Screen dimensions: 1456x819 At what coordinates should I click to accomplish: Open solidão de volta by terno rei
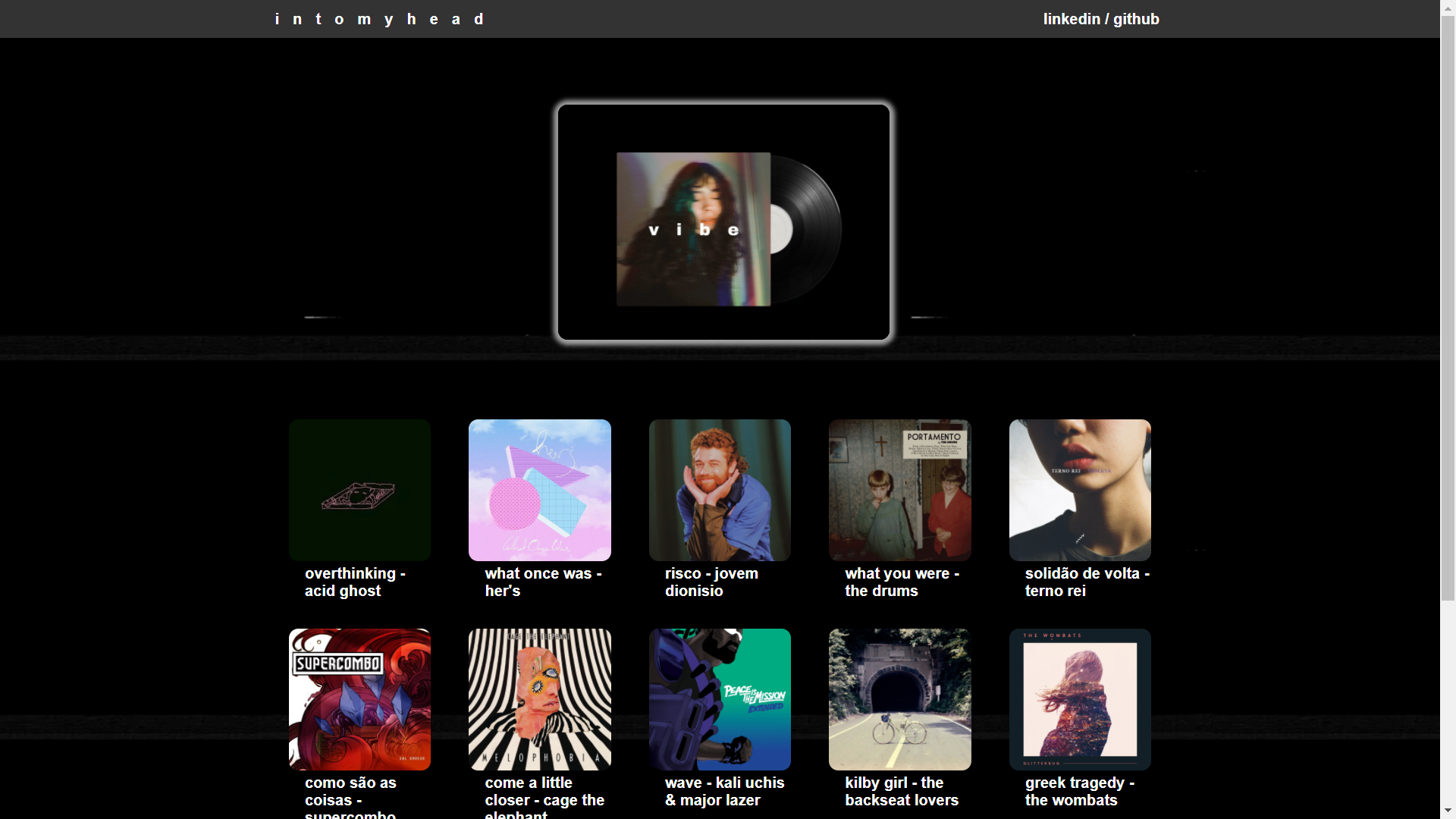click(1079, 490)
